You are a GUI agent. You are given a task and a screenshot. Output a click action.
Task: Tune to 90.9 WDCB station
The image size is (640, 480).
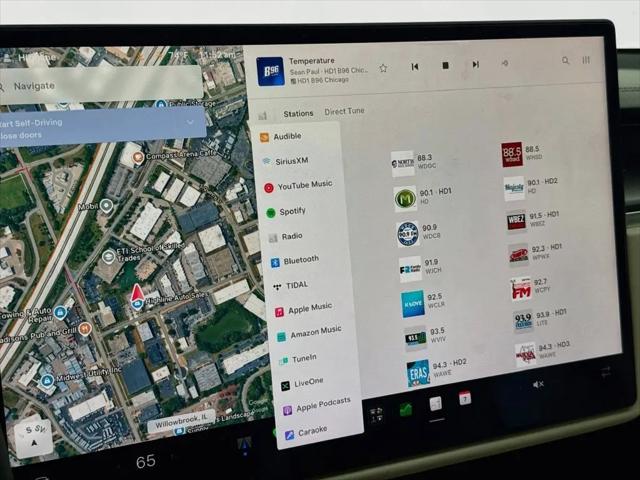point(419,233)
